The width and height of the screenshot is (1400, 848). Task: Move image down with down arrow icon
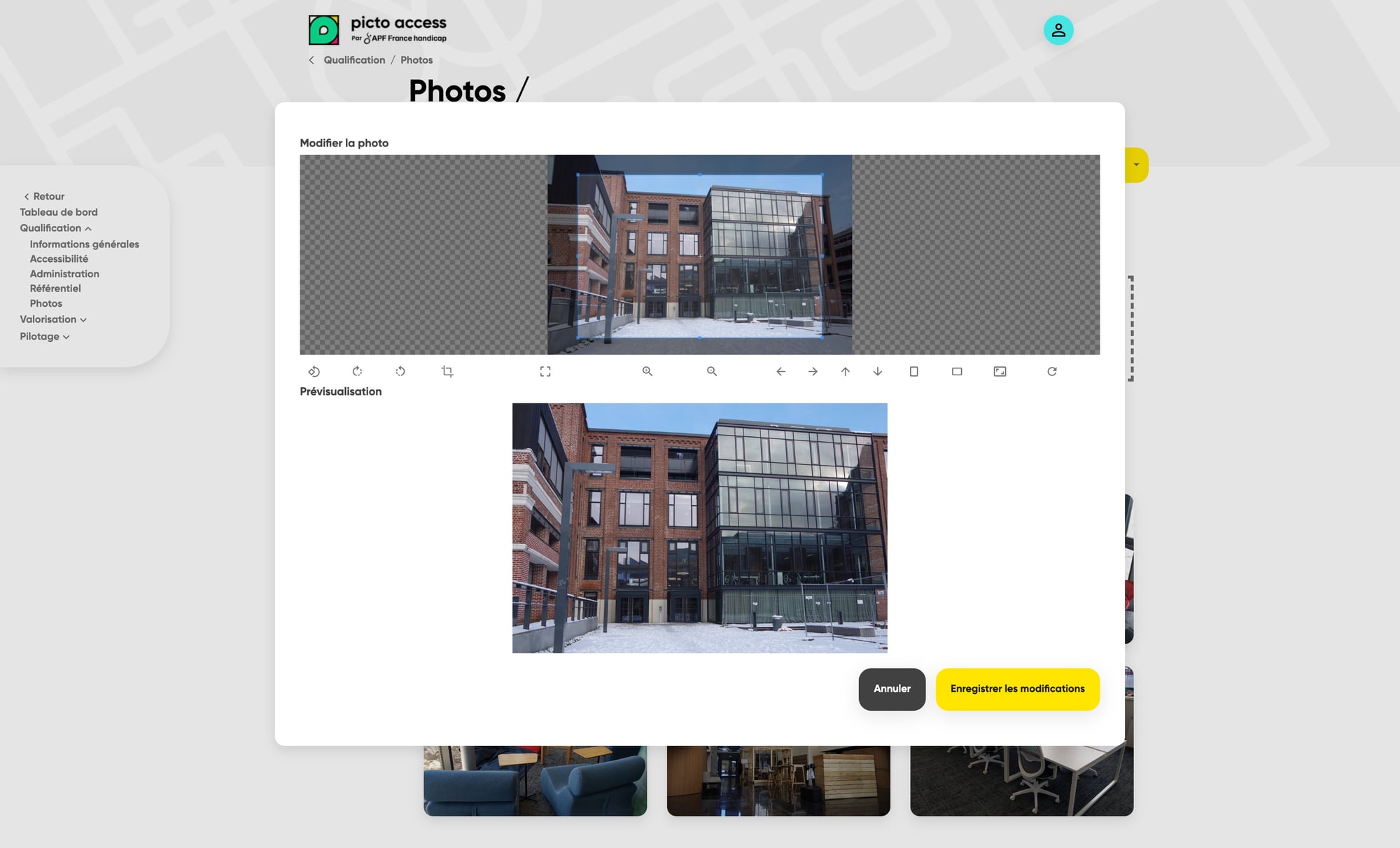(x=877, y=371)
